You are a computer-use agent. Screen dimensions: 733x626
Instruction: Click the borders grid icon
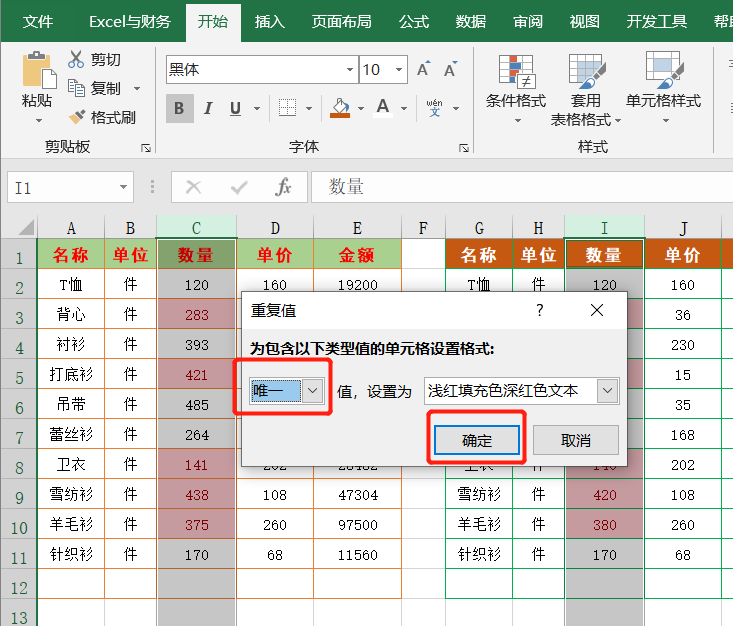287,108
